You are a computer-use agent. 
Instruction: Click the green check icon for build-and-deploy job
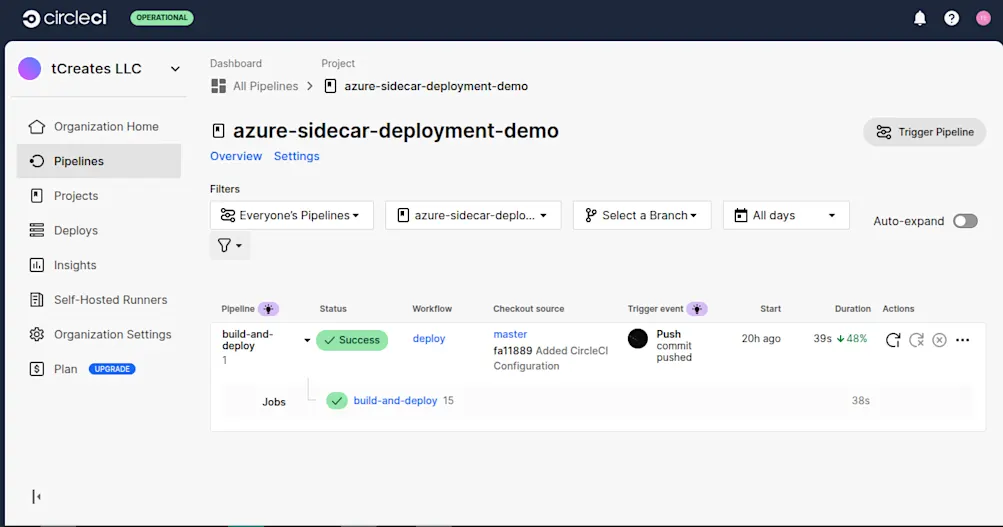click(336, 401)
